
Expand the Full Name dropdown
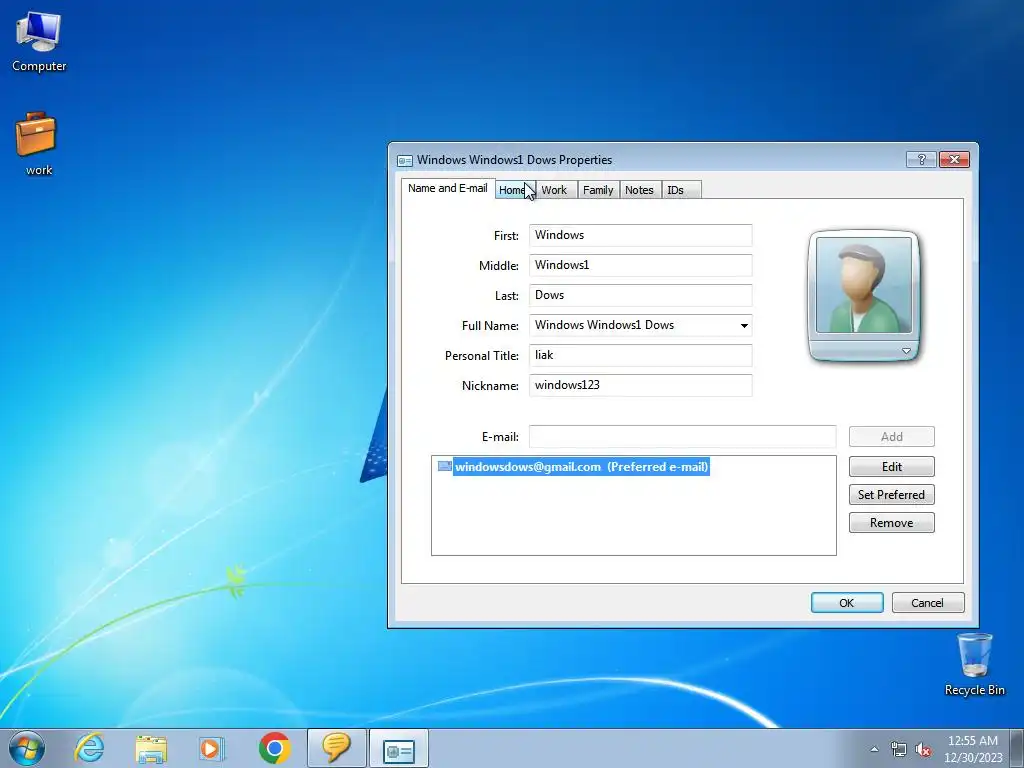744,325
